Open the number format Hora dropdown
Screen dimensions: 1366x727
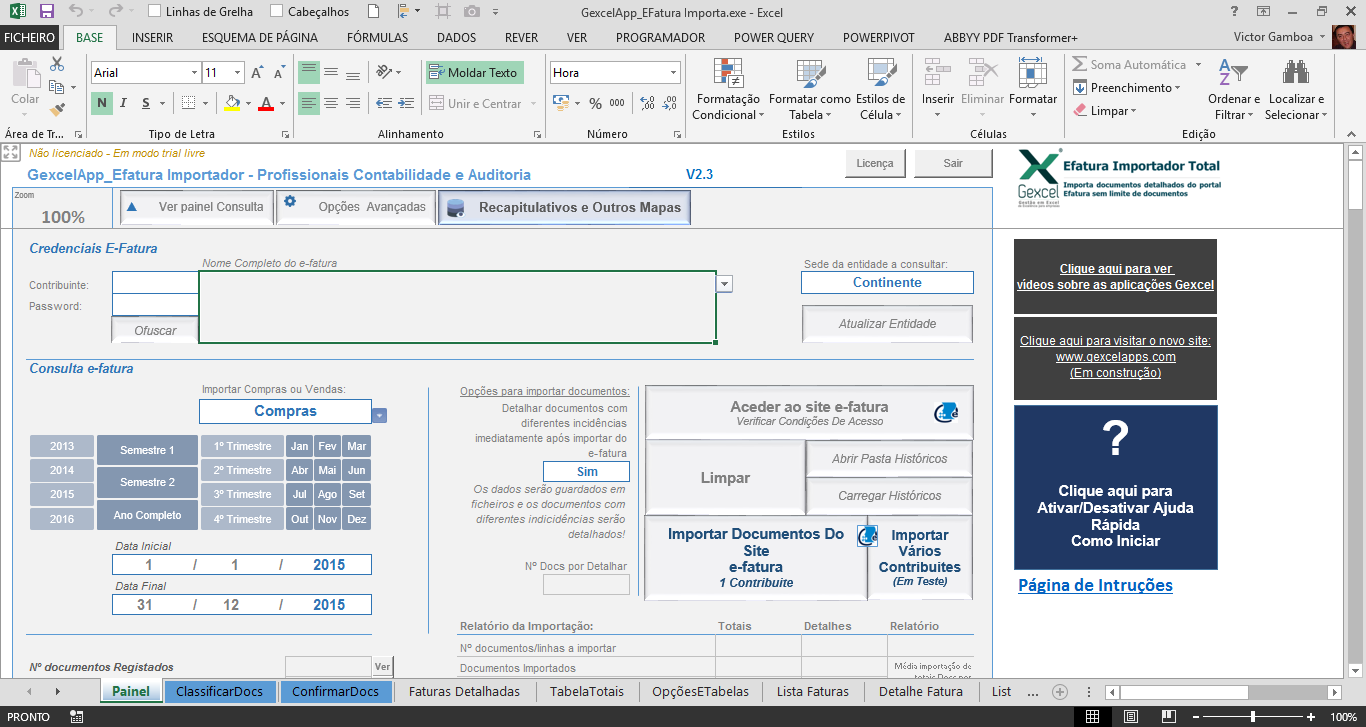673,73
